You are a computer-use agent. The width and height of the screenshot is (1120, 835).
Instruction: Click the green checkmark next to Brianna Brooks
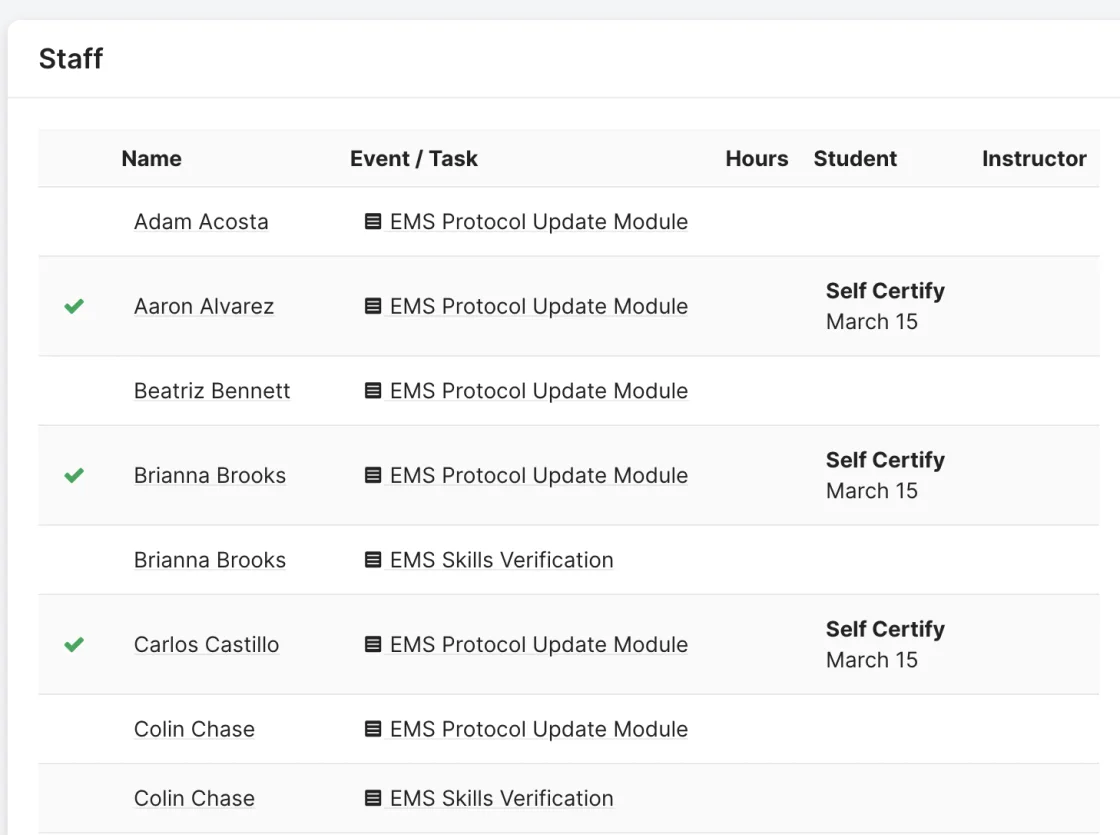74,476
